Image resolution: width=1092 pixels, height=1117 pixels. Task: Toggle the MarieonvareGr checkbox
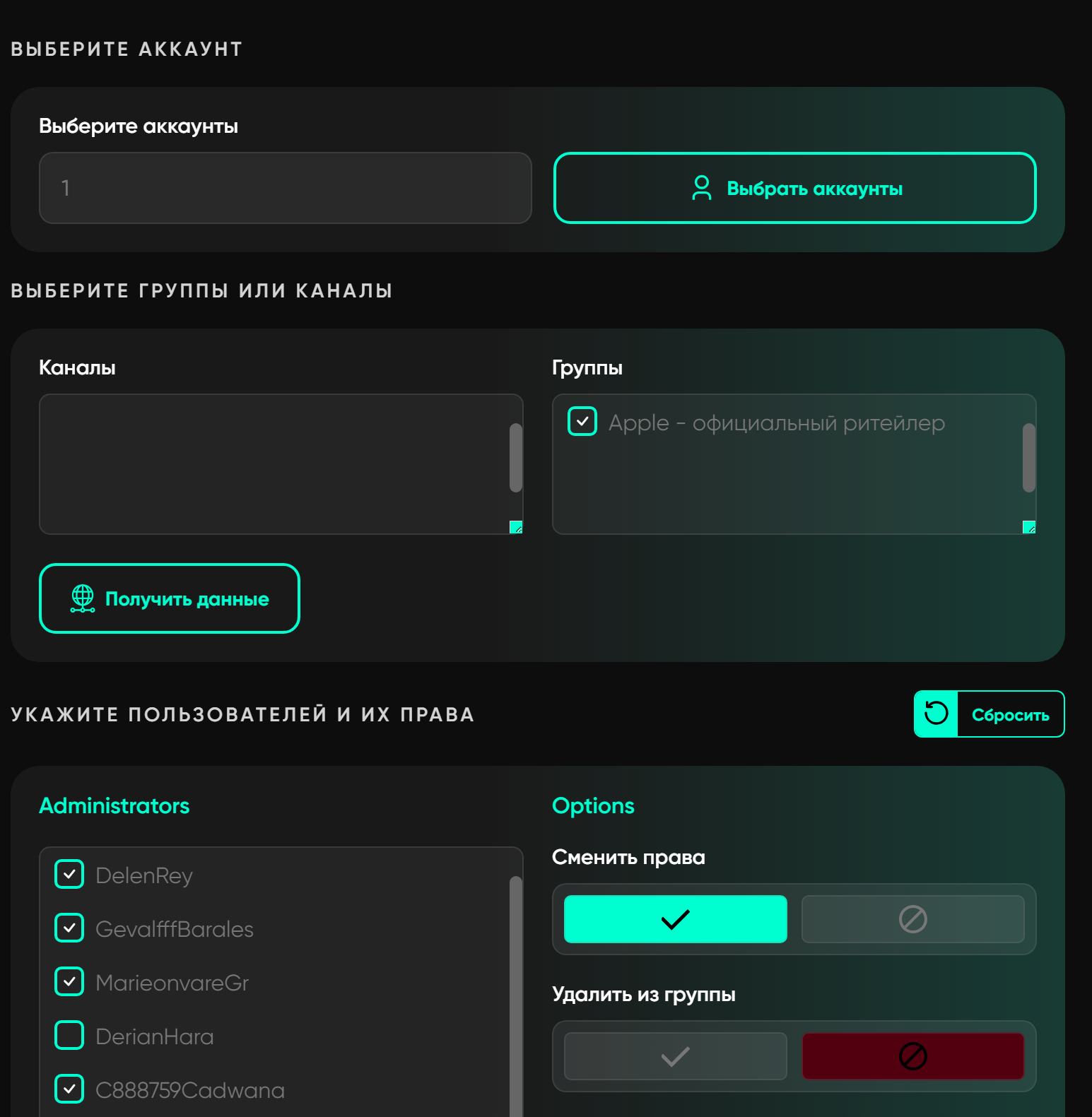tap(69, 982)
